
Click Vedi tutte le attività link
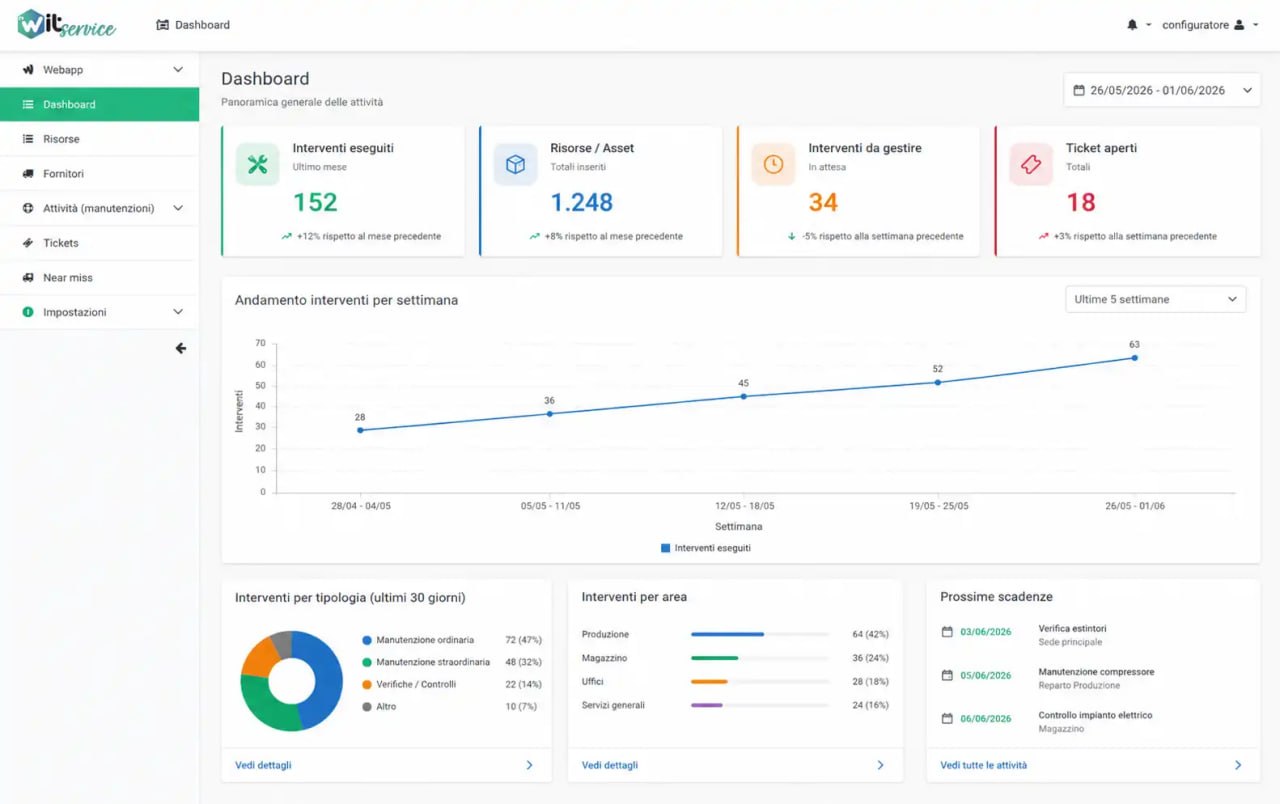[983, 765]
